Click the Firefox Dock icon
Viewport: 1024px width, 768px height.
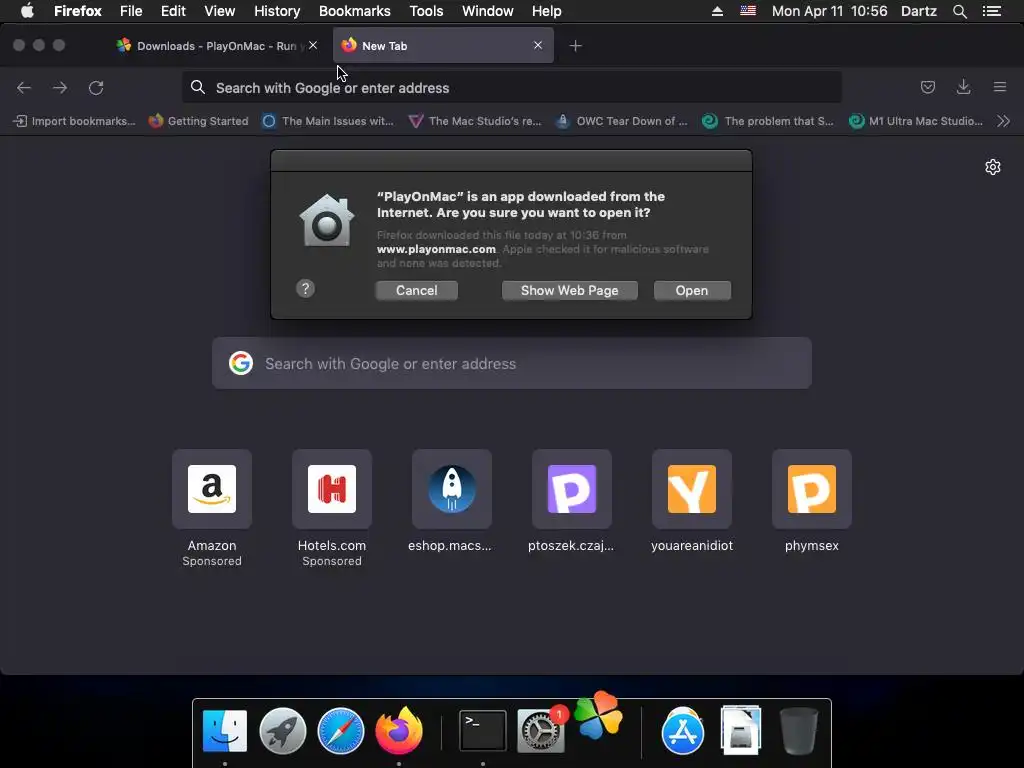click(398, 729)
